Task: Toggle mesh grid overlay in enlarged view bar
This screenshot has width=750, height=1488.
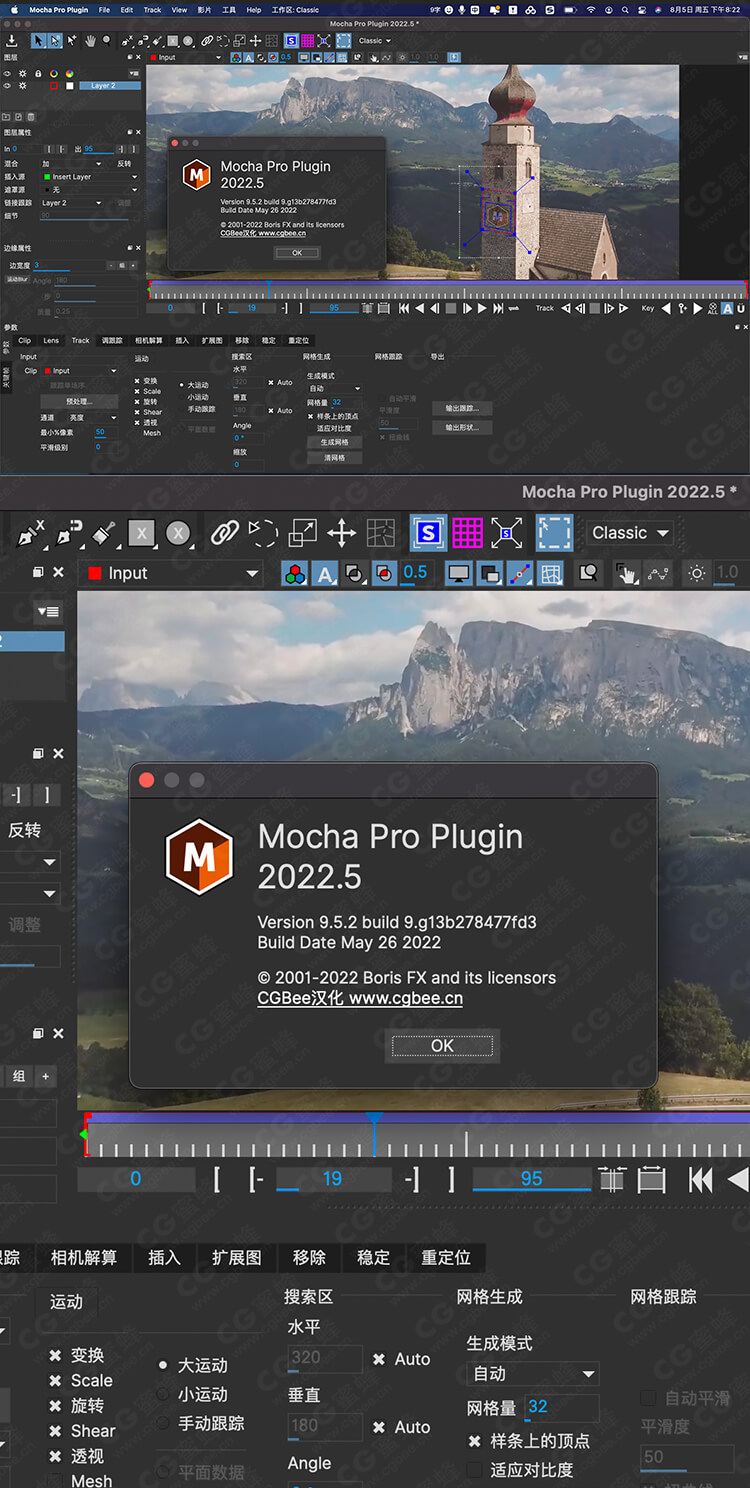Action: pyautogui.click(x=551, y=573)
